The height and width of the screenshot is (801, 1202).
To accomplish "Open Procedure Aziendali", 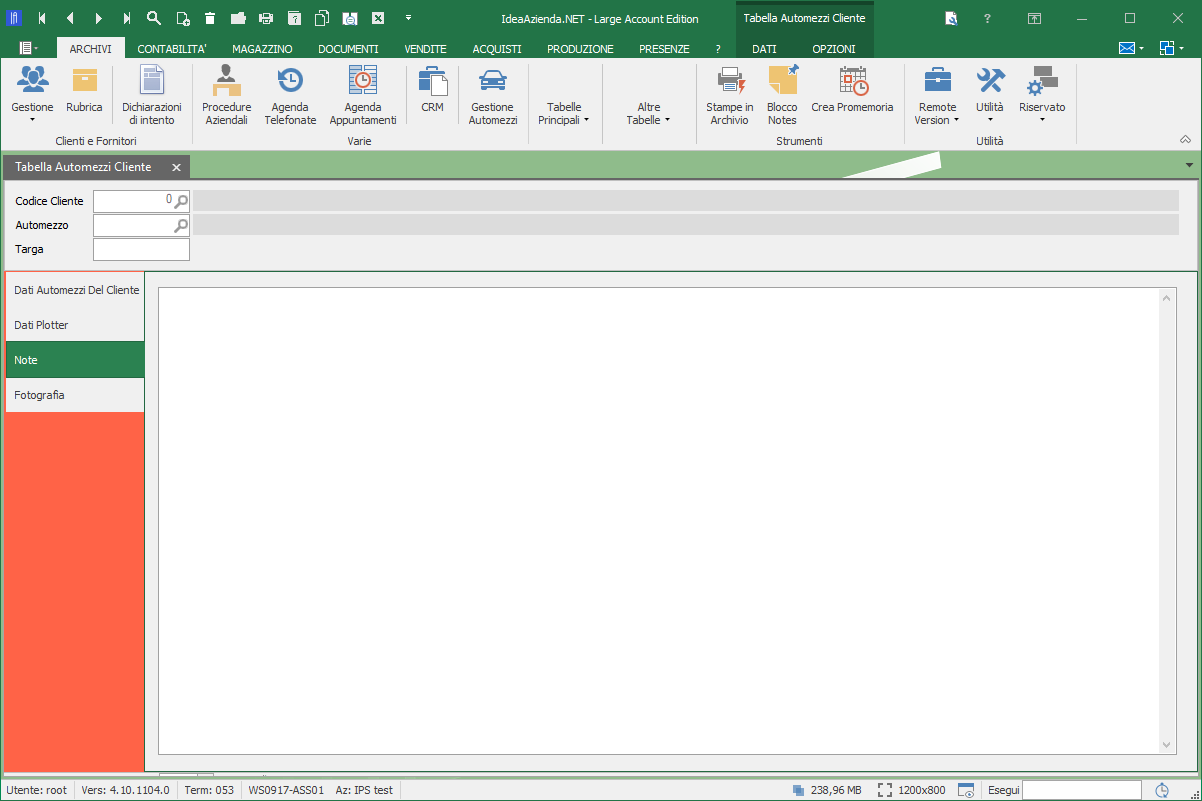I will point(227,95).
